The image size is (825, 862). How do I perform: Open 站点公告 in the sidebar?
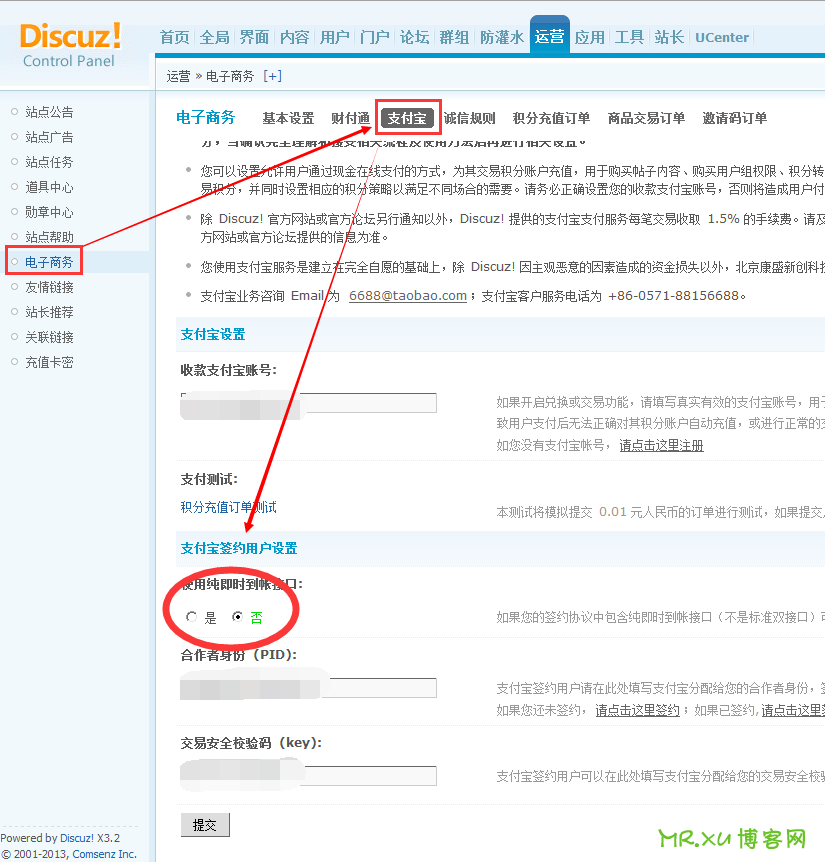point(49,112)
